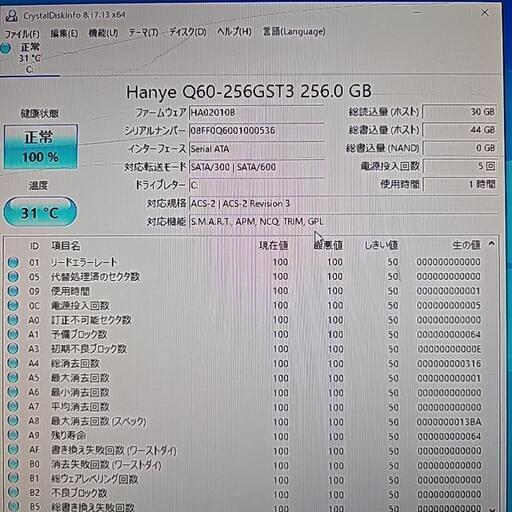Click the status icon for A1 予備ブロック数

(x=13, y=334)
